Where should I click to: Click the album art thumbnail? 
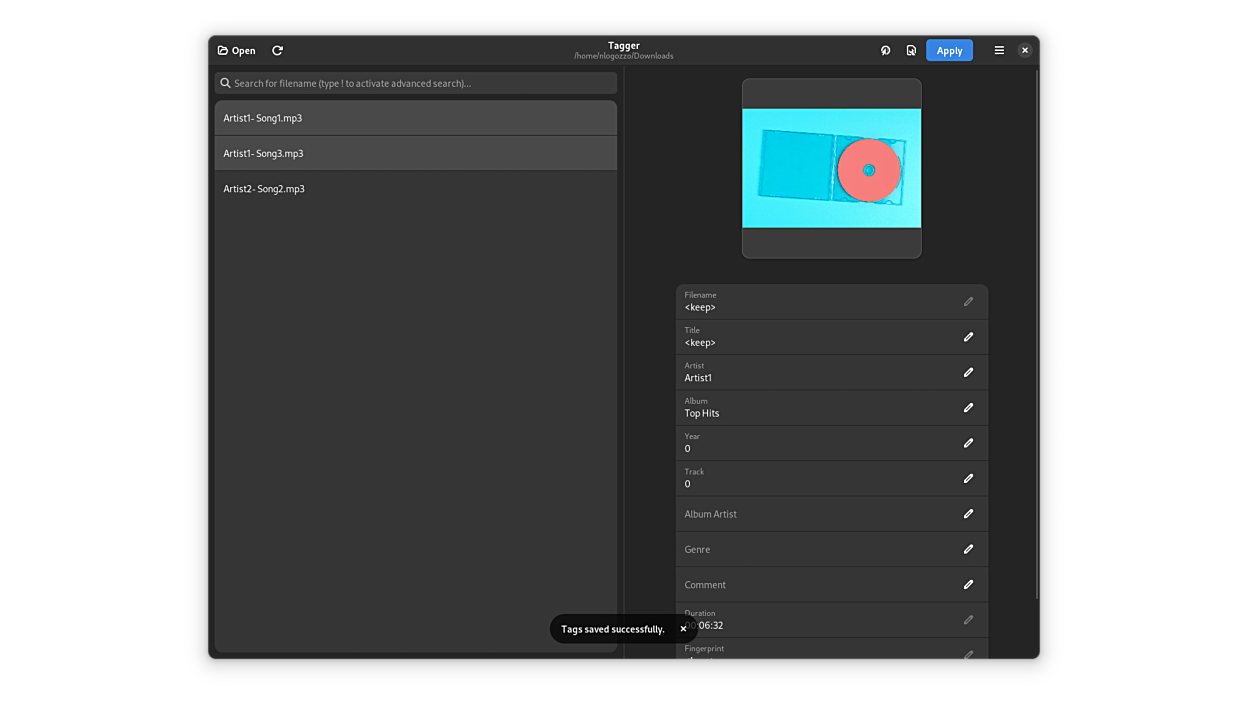point(832,168)
